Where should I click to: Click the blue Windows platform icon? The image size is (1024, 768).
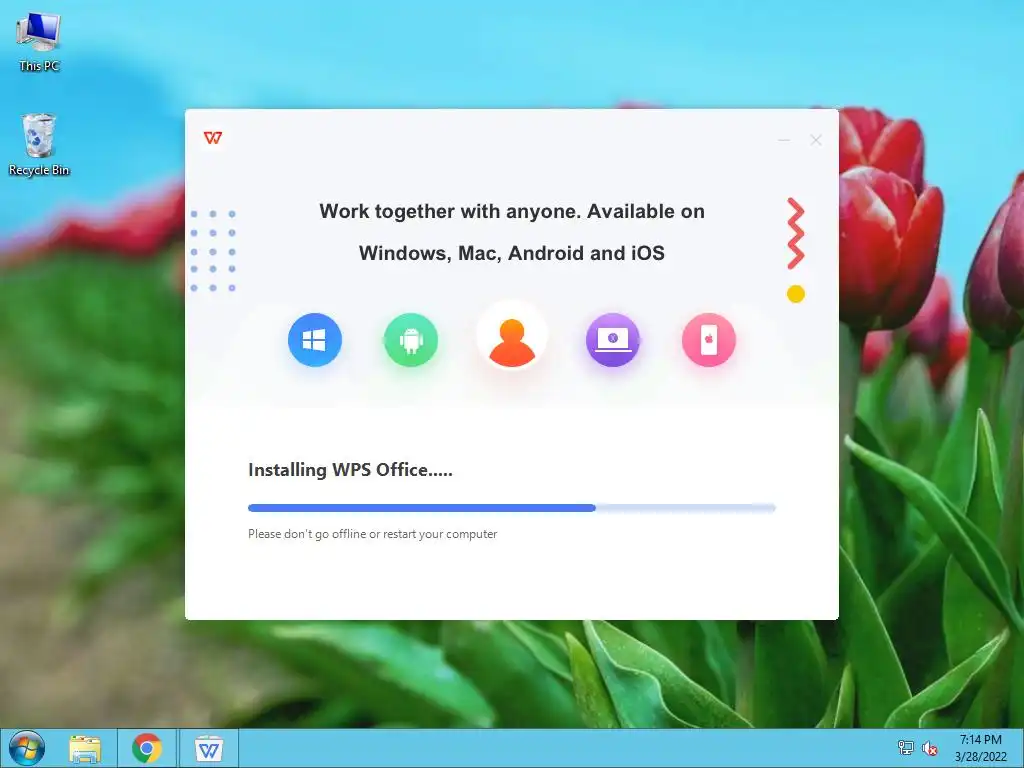pos(315,340)
